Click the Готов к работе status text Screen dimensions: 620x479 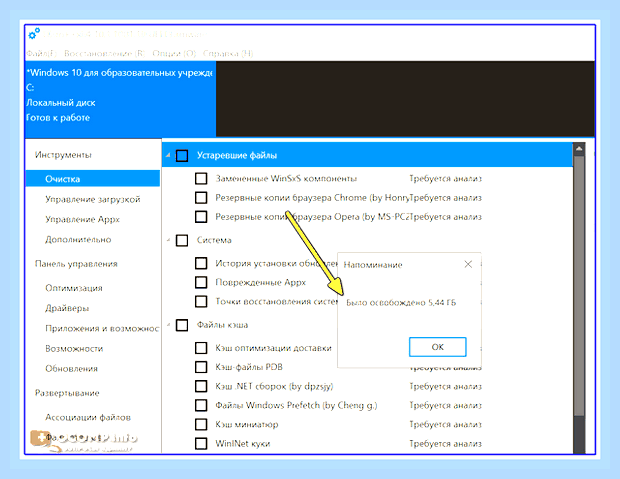(x=58, y=117)
